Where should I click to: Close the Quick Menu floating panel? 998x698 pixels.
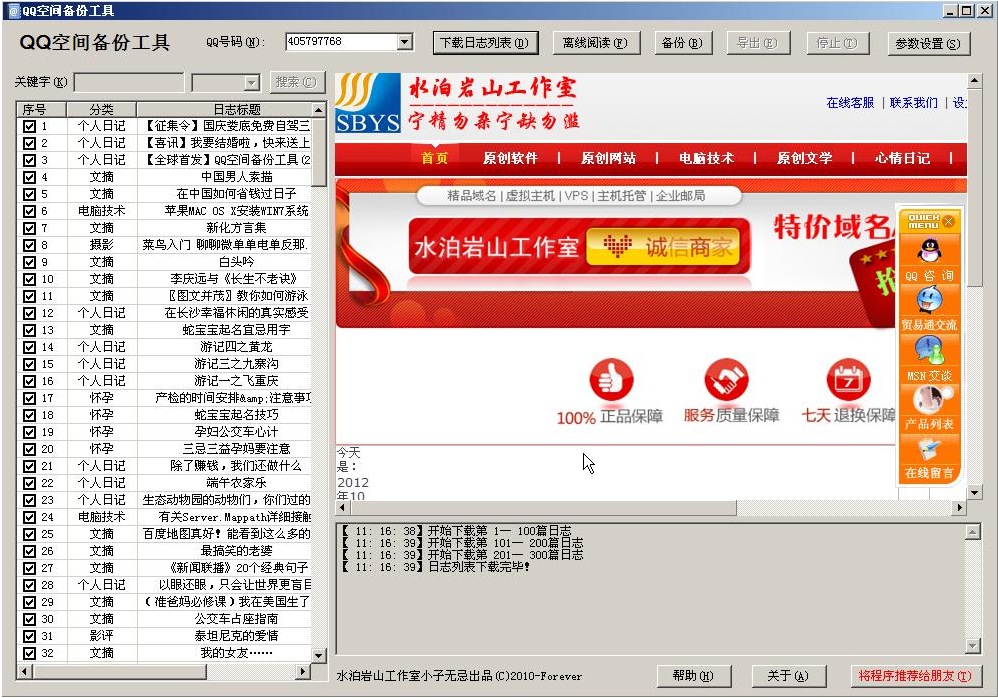(949, 221)
